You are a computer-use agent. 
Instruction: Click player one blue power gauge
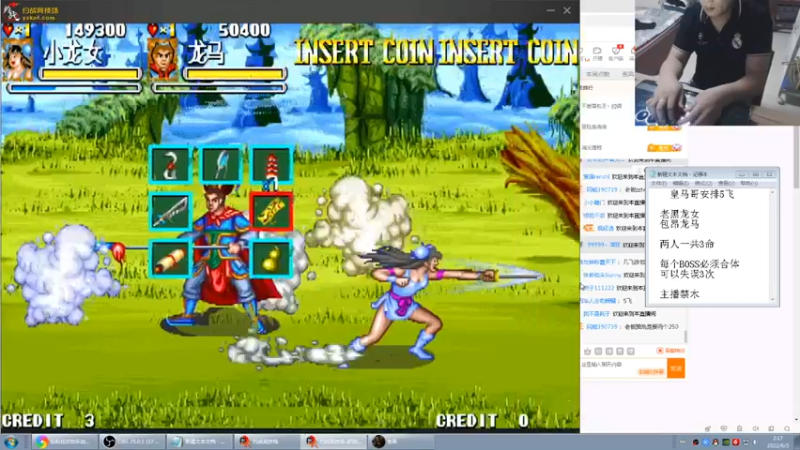pos(74,88)
